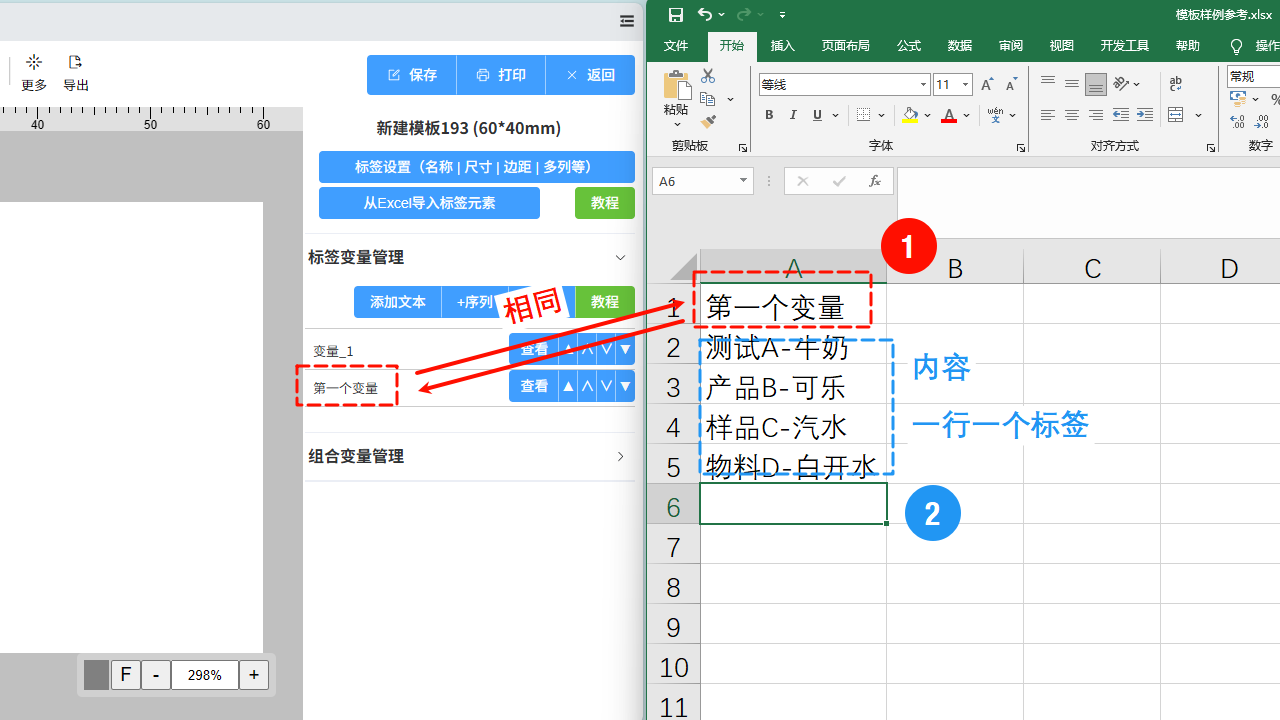Open the paste options dropdown under 粘贴

click(676, 124)
